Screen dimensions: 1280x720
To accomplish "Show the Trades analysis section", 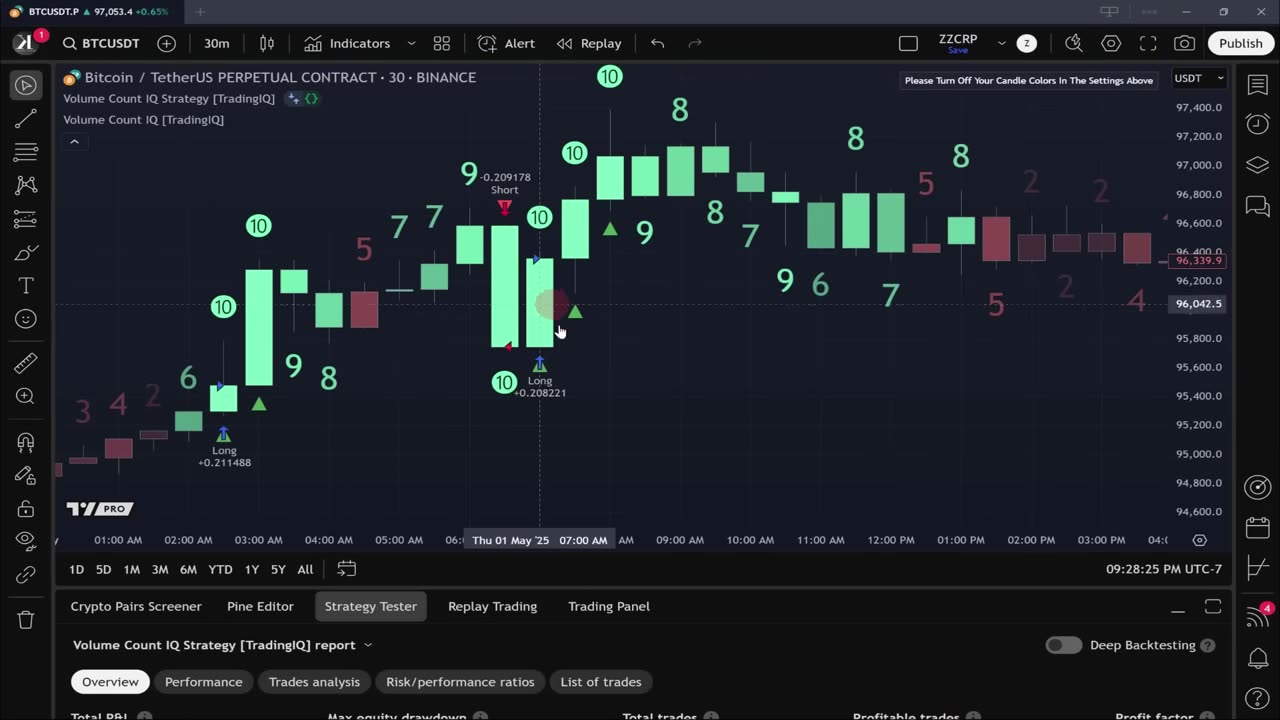I will coord(314,682).
